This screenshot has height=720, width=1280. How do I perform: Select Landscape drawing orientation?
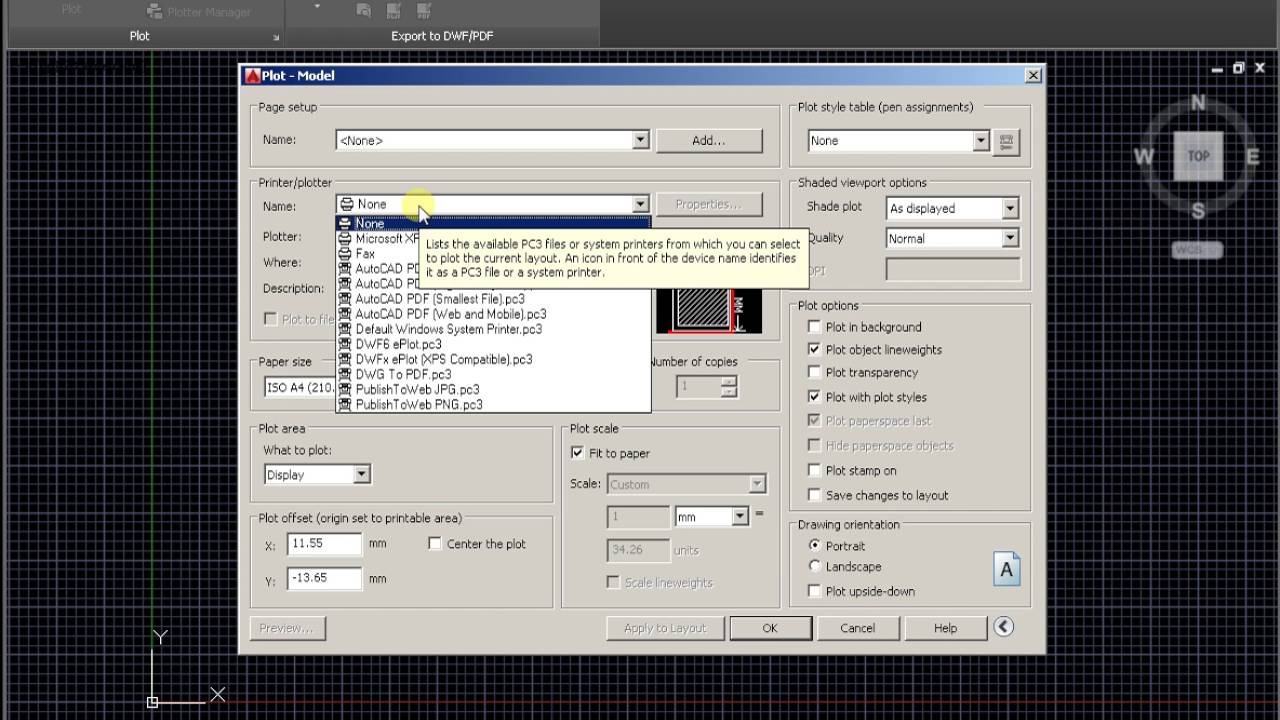[814, 566]
